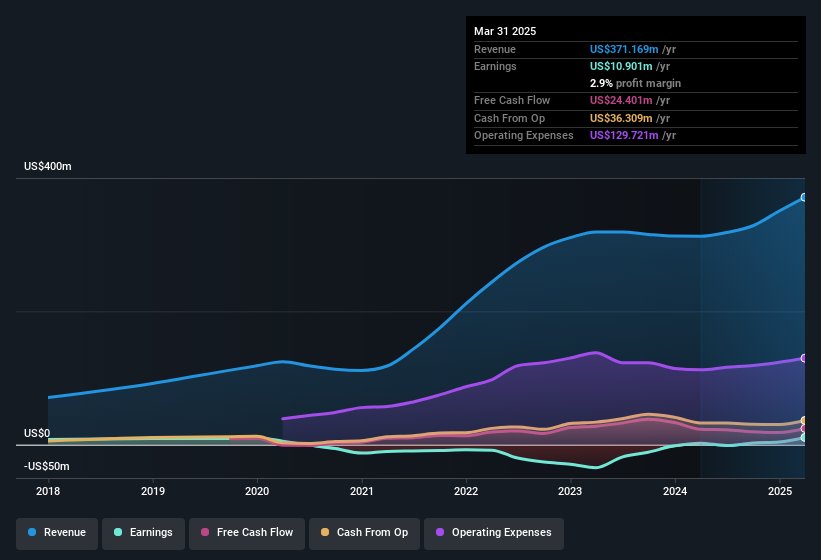This screenshot has height=560, width=821.
Task: Click the Free Cash Flow label in tooltip
Action: pyautogui.click(x=512, y=100)
